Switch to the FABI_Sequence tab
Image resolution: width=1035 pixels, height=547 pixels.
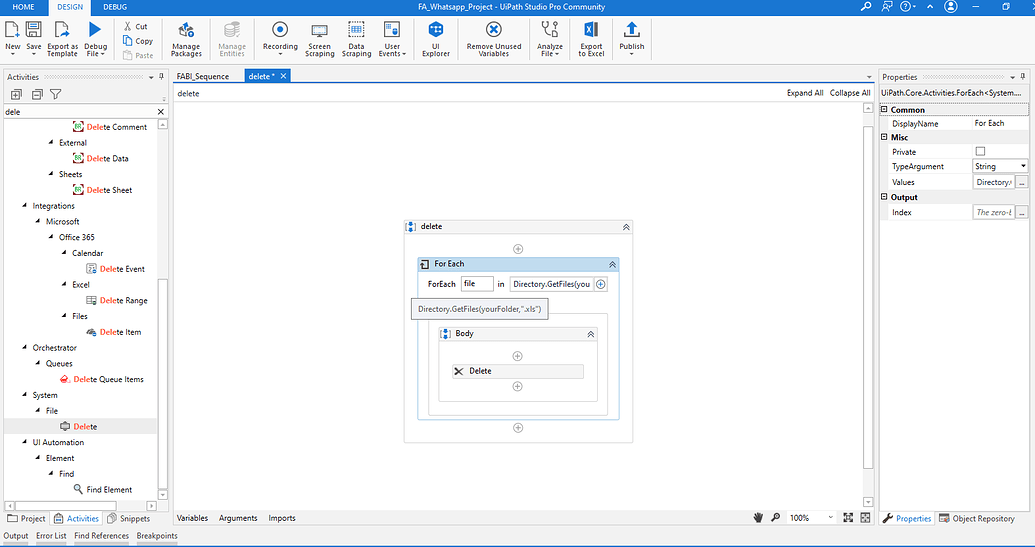point(203,76)
